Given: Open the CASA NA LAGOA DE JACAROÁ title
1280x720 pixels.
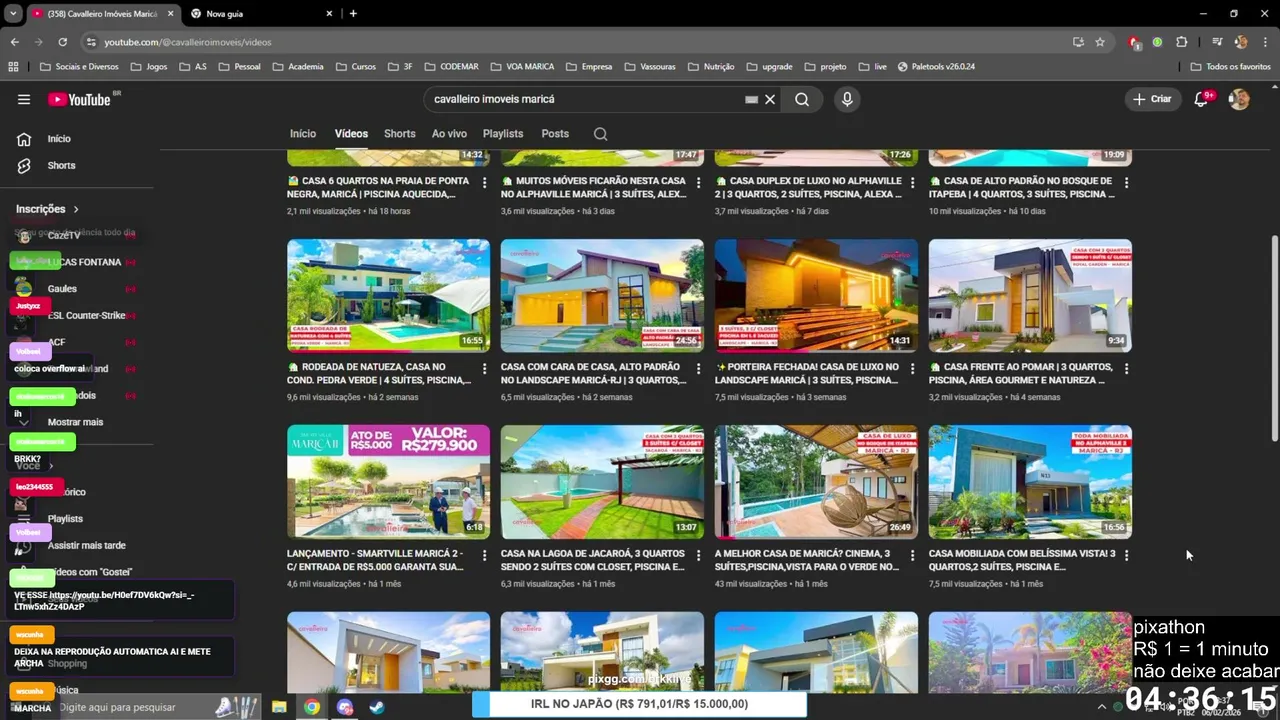Looking at the screenshot, I should pyautogui.click(x=593, y=560).
